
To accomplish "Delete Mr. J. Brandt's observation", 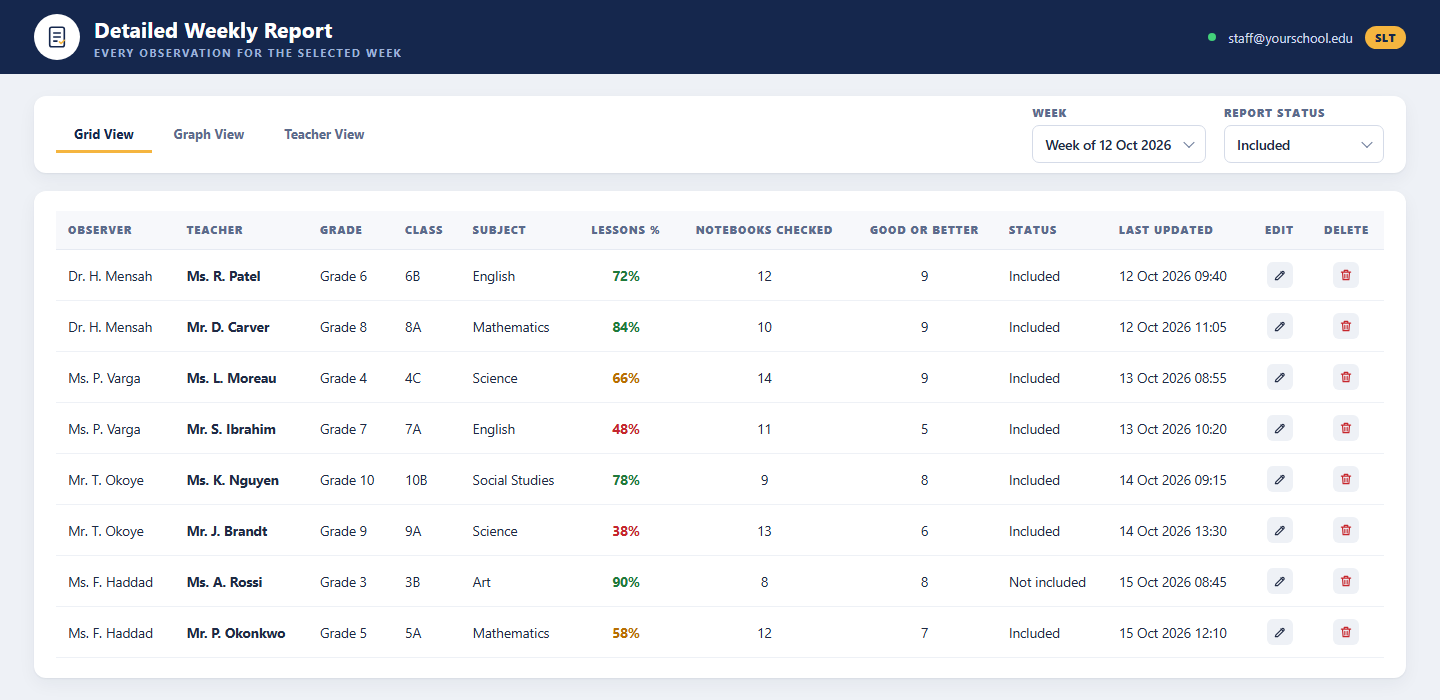I will tap(1345, 530).
